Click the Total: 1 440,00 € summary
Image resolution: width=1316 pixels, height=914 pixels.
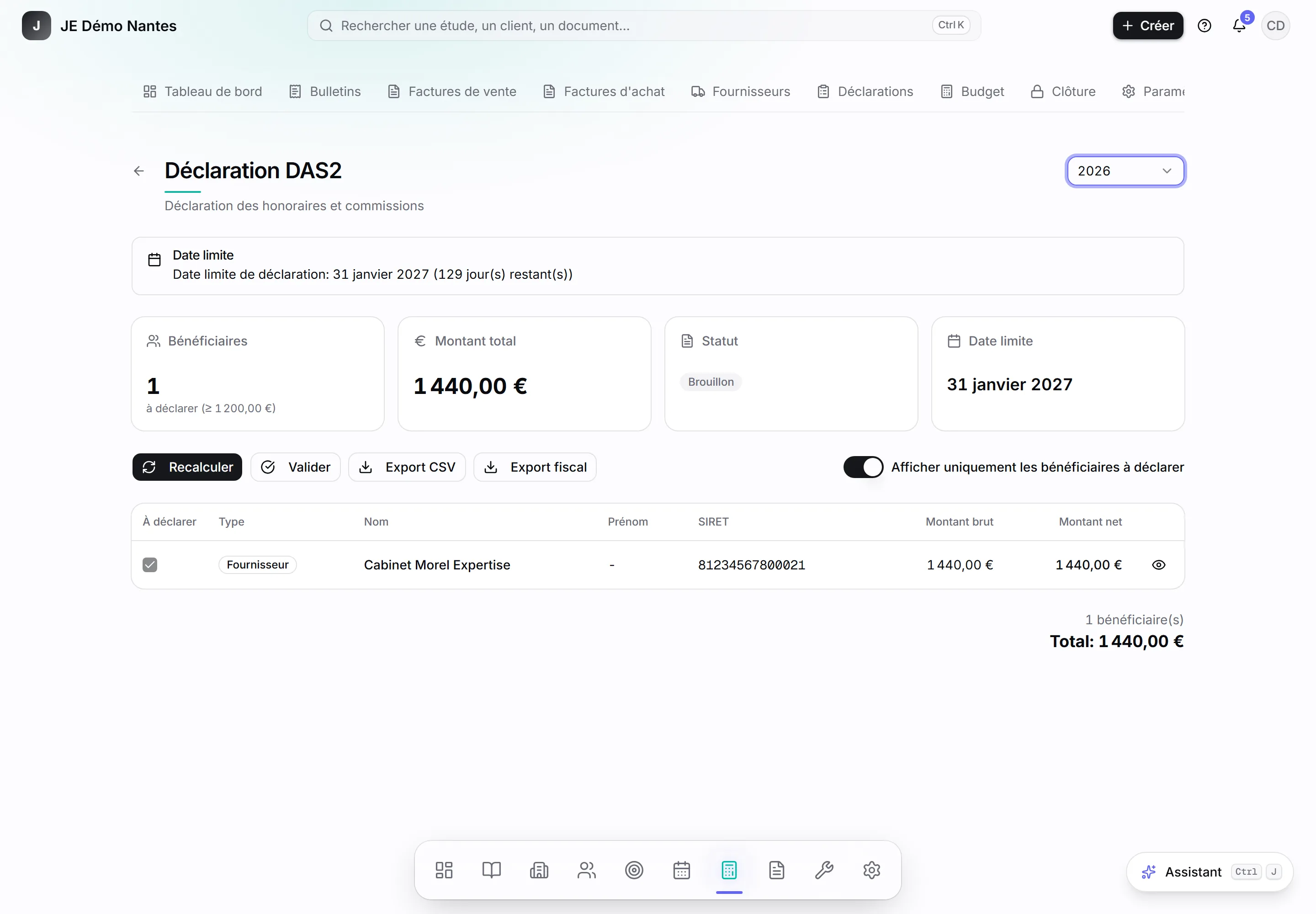(1116, 642)
